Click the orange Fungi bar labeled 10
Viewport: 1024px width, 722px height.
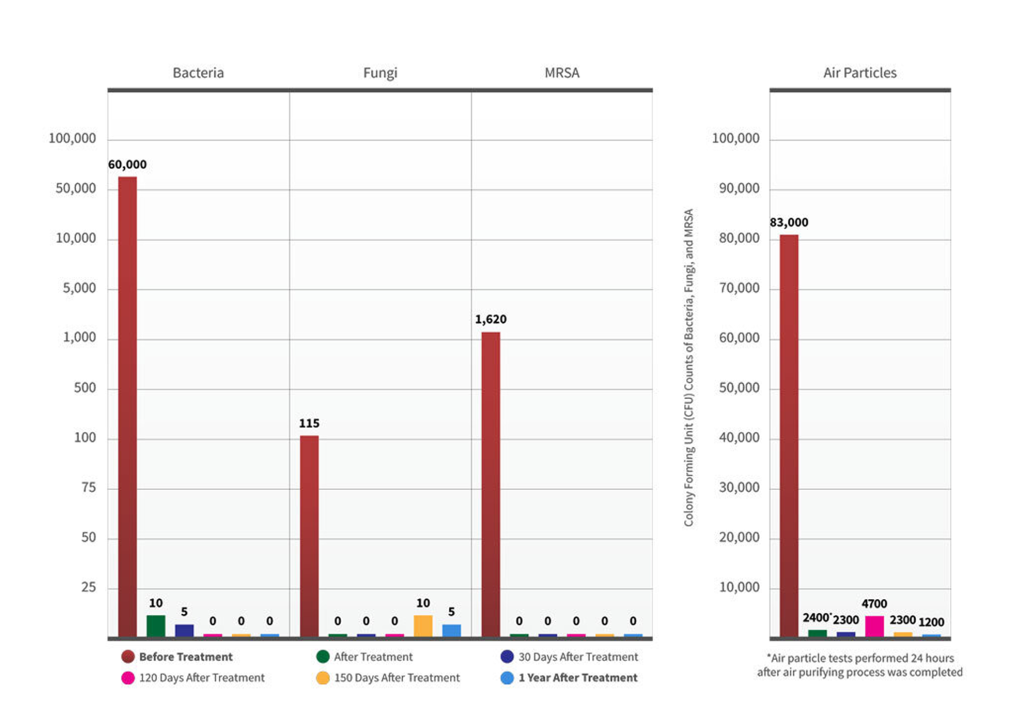423,626
